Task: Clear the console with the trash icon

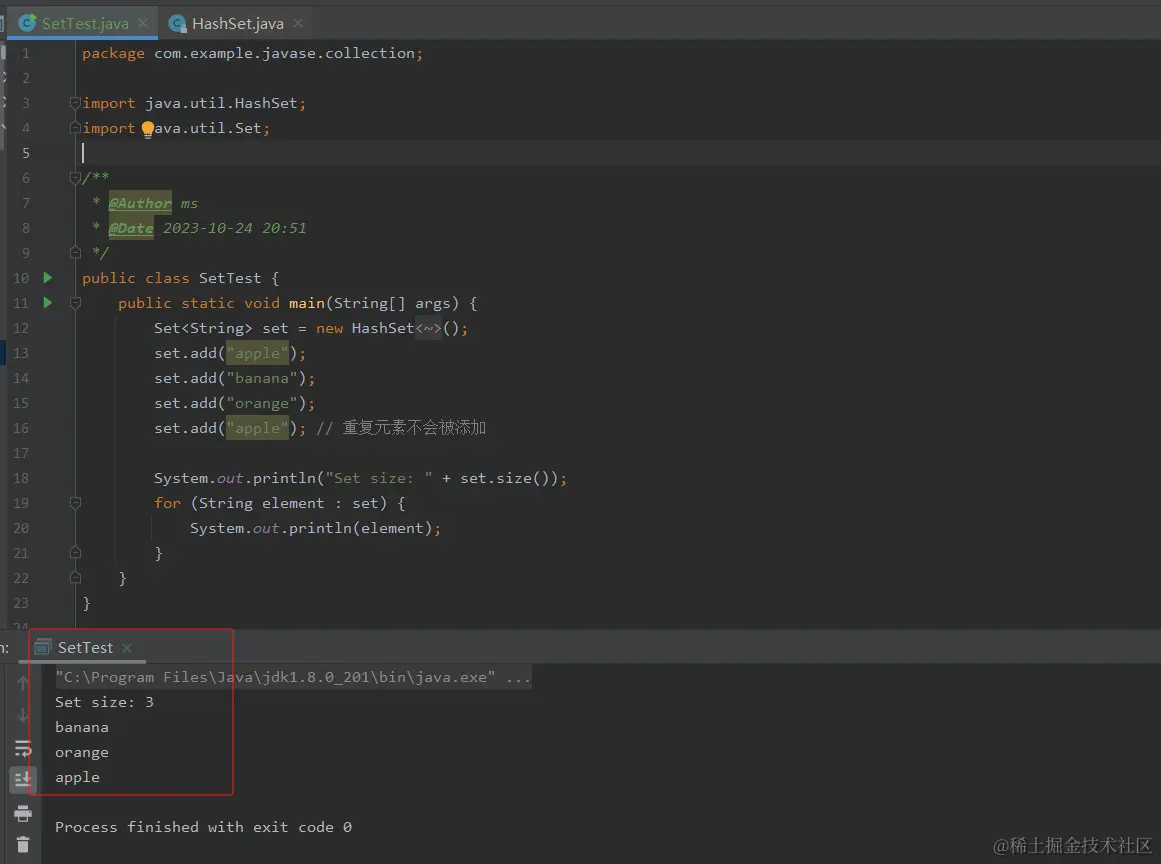Action: (23, 845)
